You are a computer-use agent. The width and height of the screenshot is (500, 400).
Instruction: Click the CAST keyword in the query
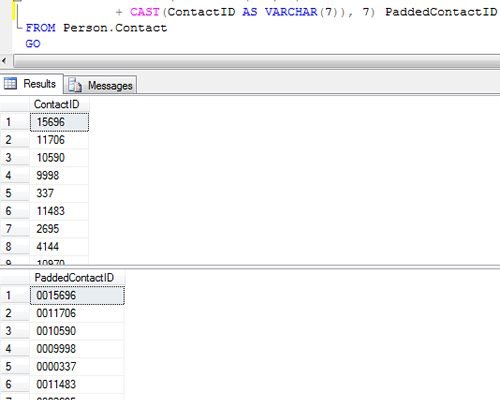click(145, 12)
